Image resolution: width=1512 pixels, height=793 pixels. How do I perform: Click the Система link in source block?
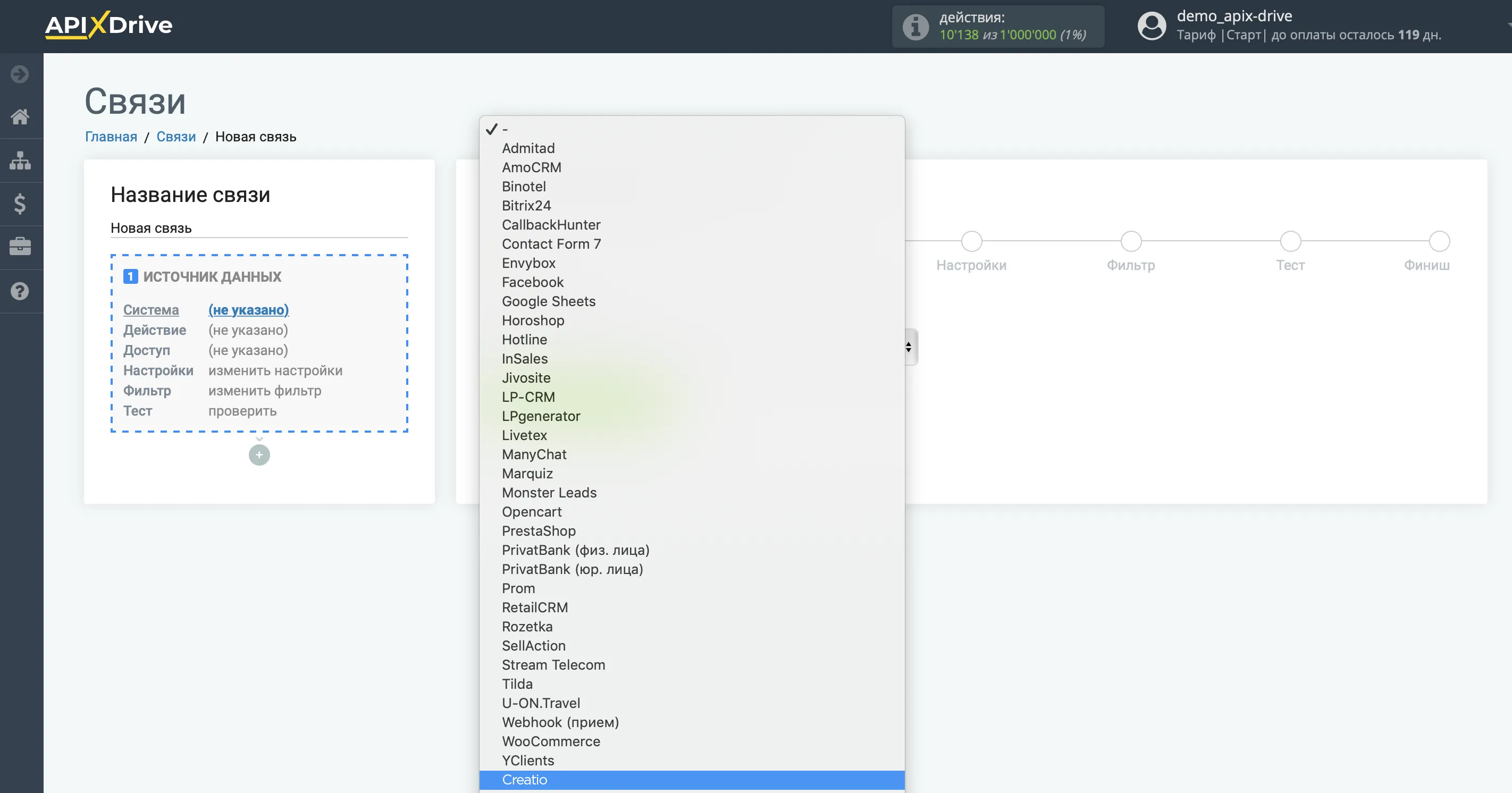tap(151, 310)
